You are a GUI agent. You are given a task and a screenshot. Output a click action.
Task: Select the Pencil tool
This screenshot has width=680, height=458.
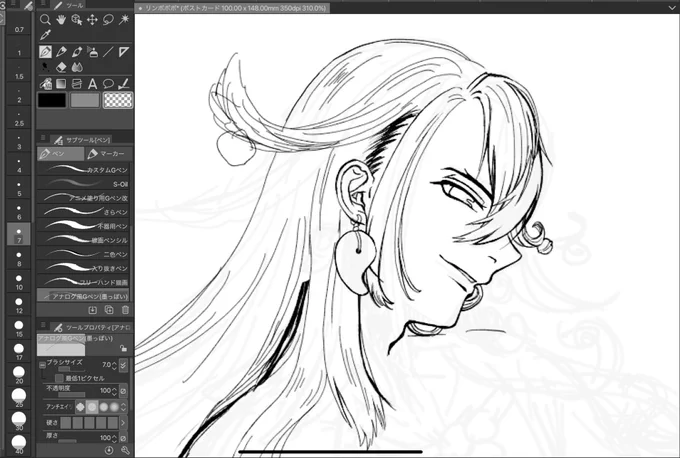pyautogui.click(x=61, y=52)
